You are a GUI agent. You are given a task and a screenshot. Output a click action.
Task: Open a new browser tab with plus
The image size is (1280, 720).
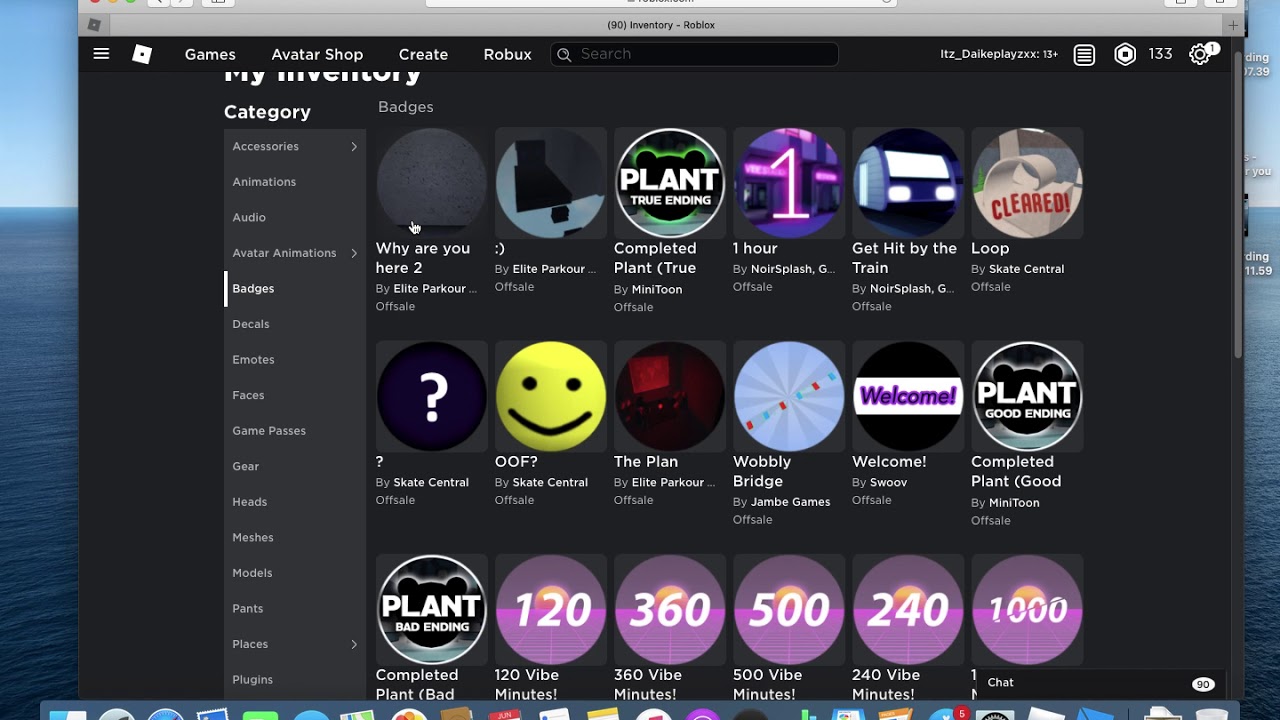pos(1233,25)
